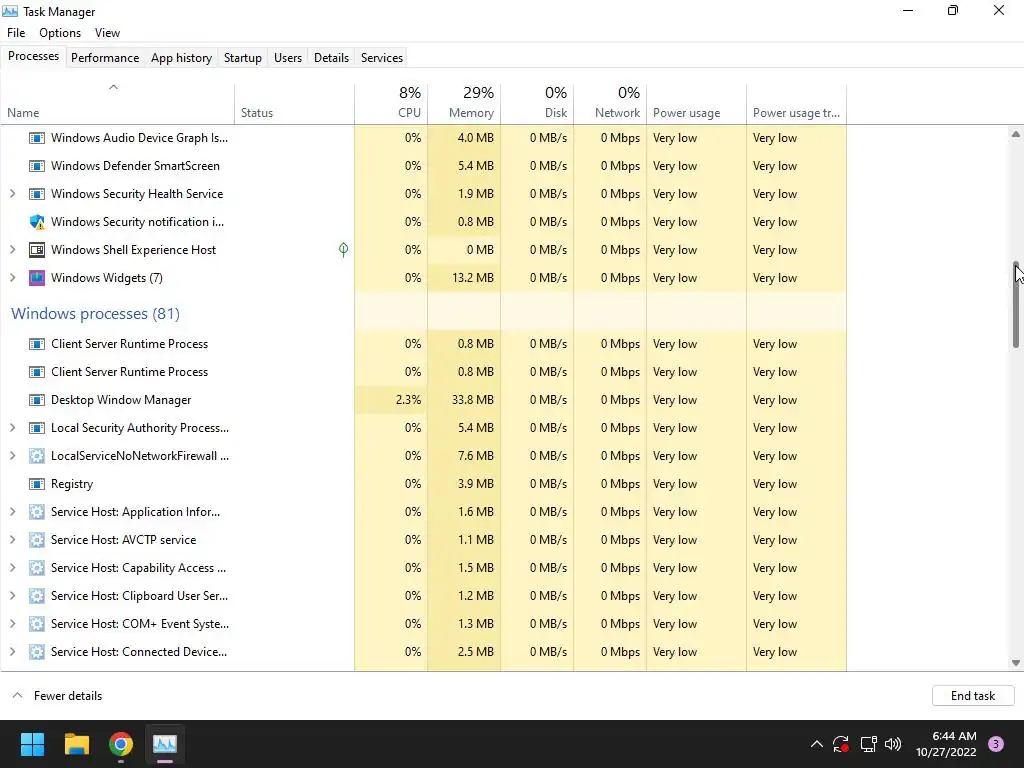Expand Service Host: COM+ Event System
The width and height of the screenshot is (1024, 768).
[x=12, y=624]
